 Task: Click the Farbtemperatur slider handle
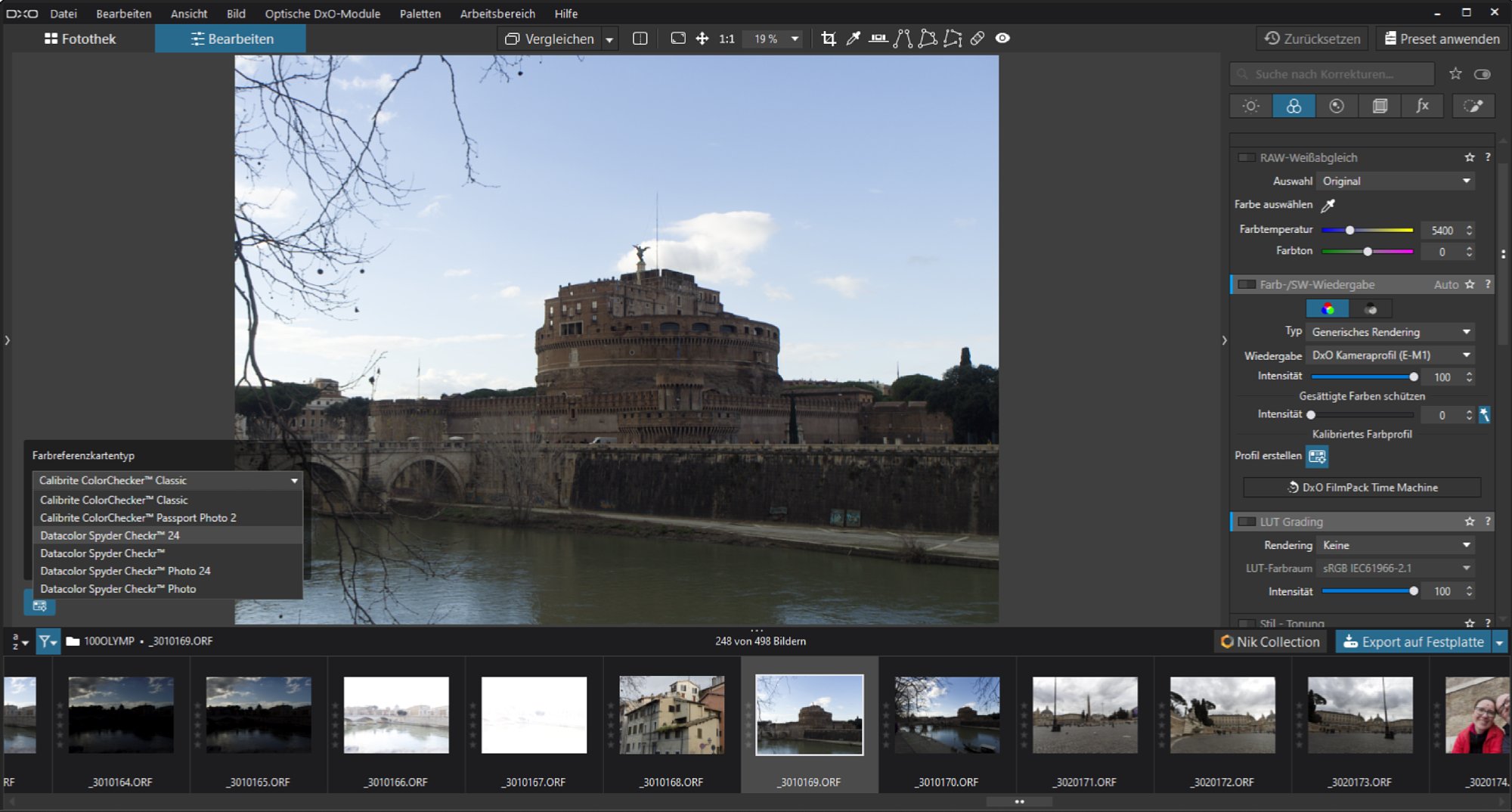(x=1349, y=230)
